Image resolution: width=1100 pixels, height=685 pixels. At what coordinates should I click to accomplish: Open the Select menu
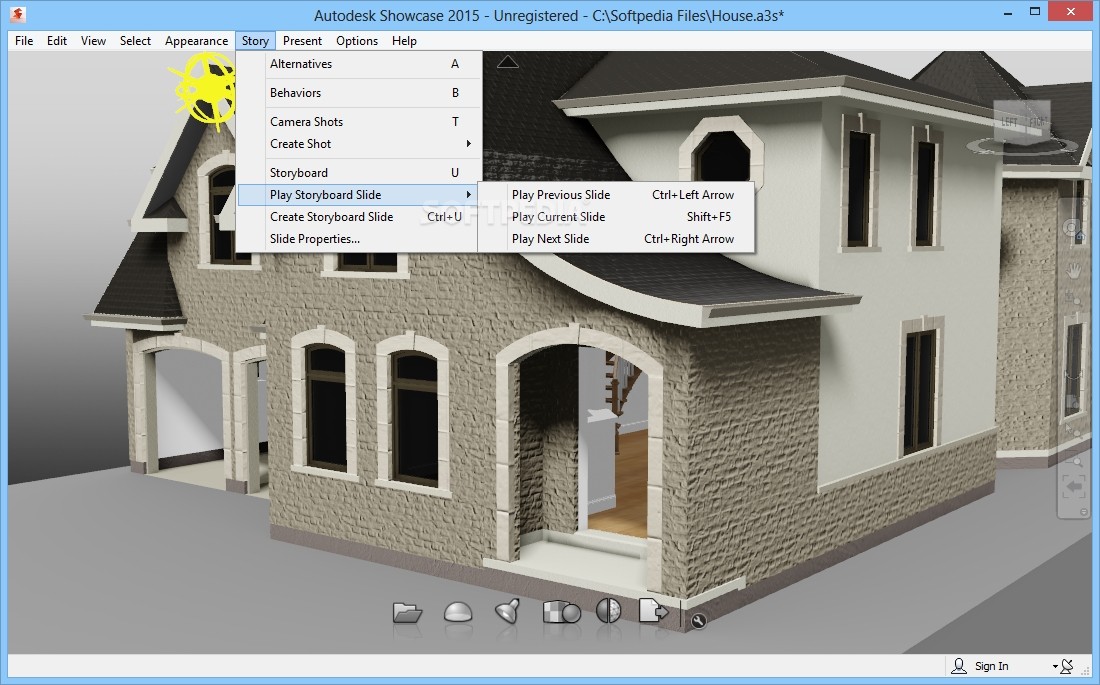135,41
